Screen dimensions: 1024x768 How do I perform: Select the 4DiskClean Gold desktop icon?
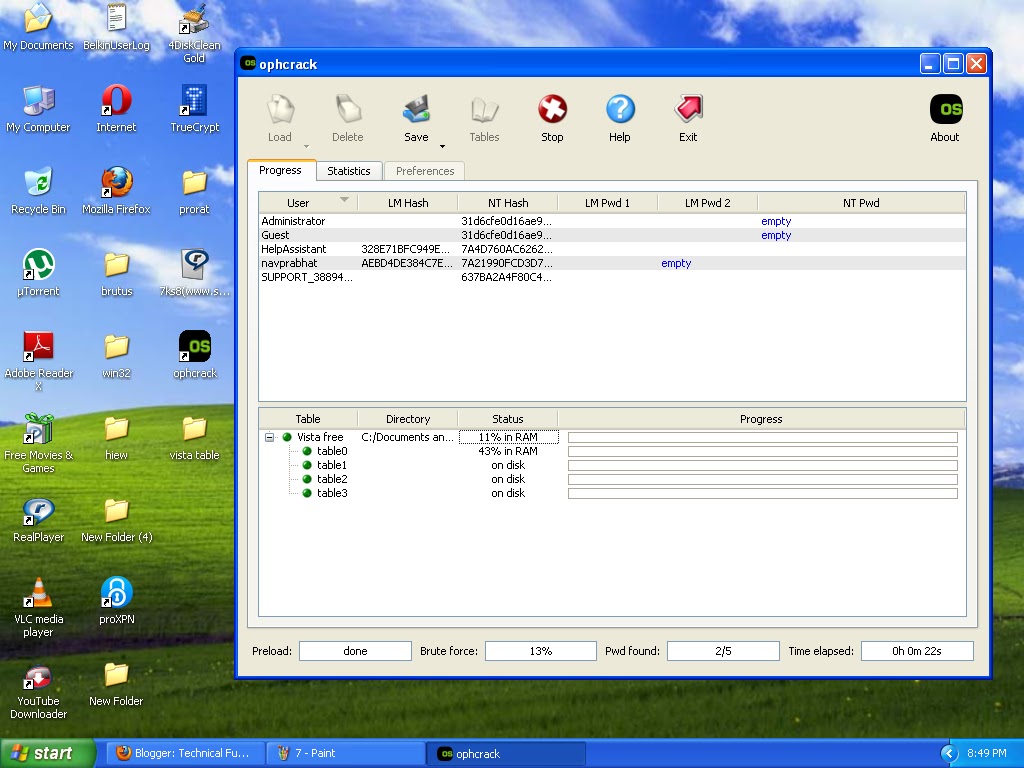coord(195,34)
